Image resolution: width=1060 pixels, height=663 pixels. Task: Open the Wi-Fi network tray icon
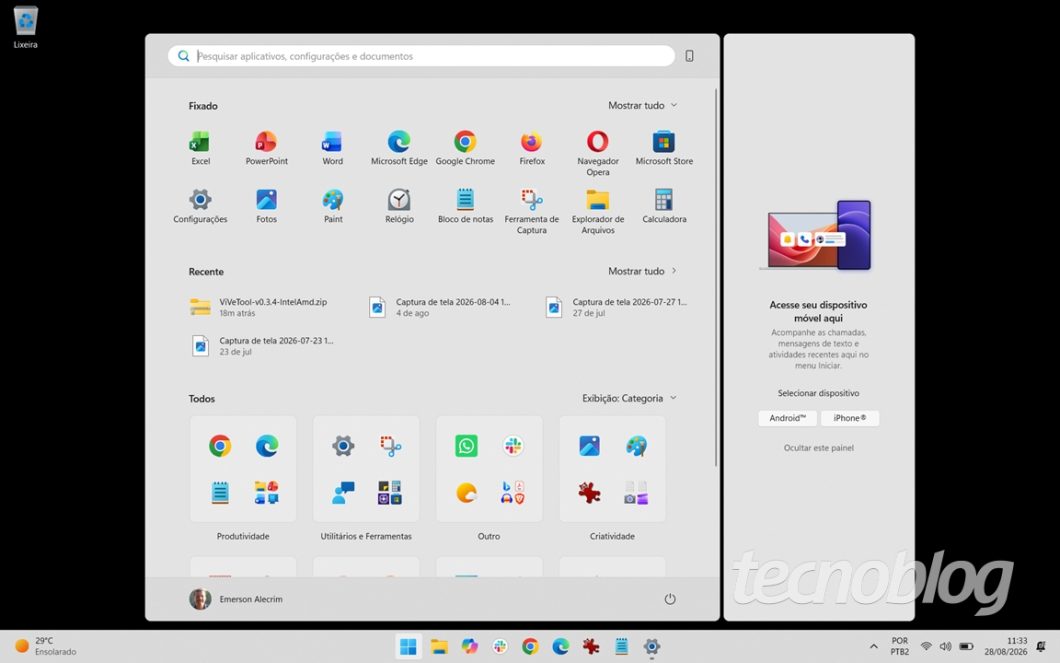click(x=926, y=647)
